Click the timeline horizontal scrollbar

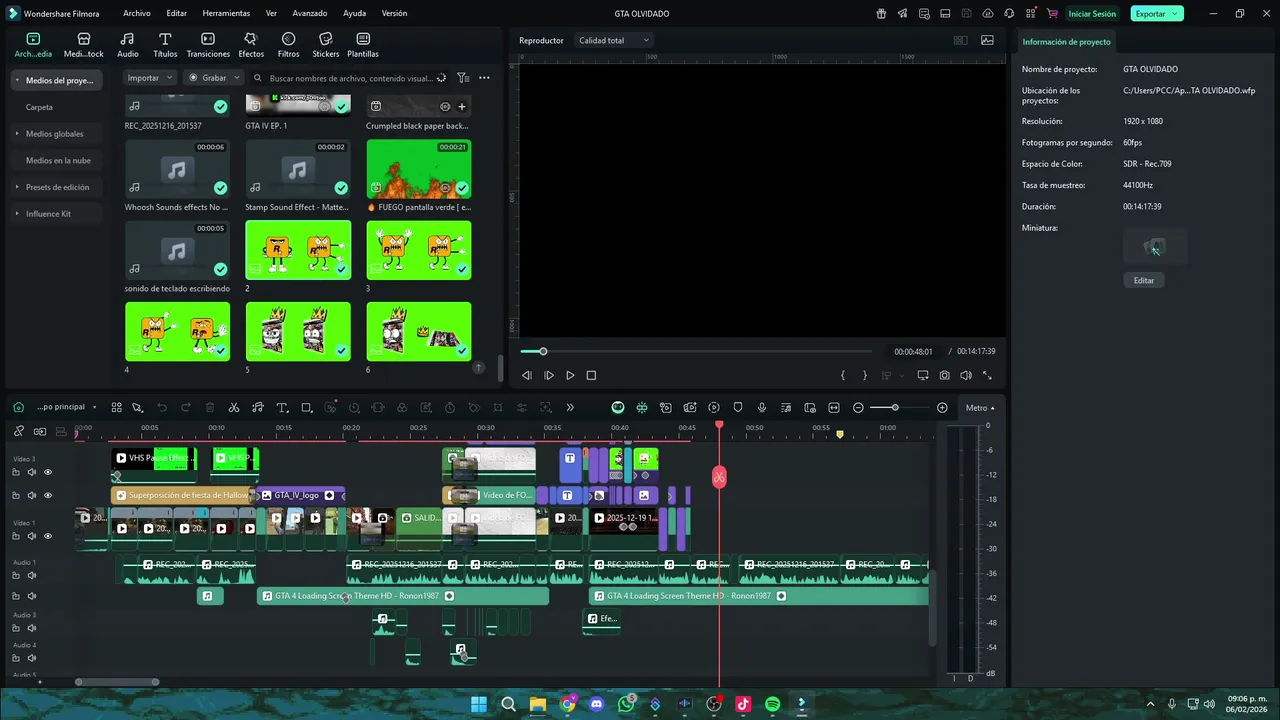pos(117,682)
